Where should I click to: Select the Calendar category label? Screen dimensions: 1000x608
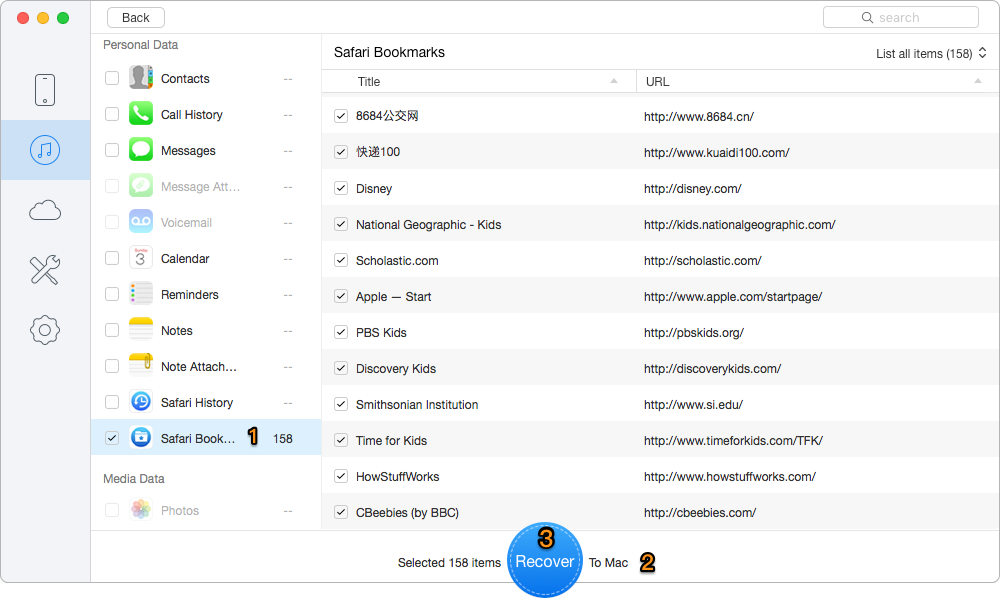[185, 258]
